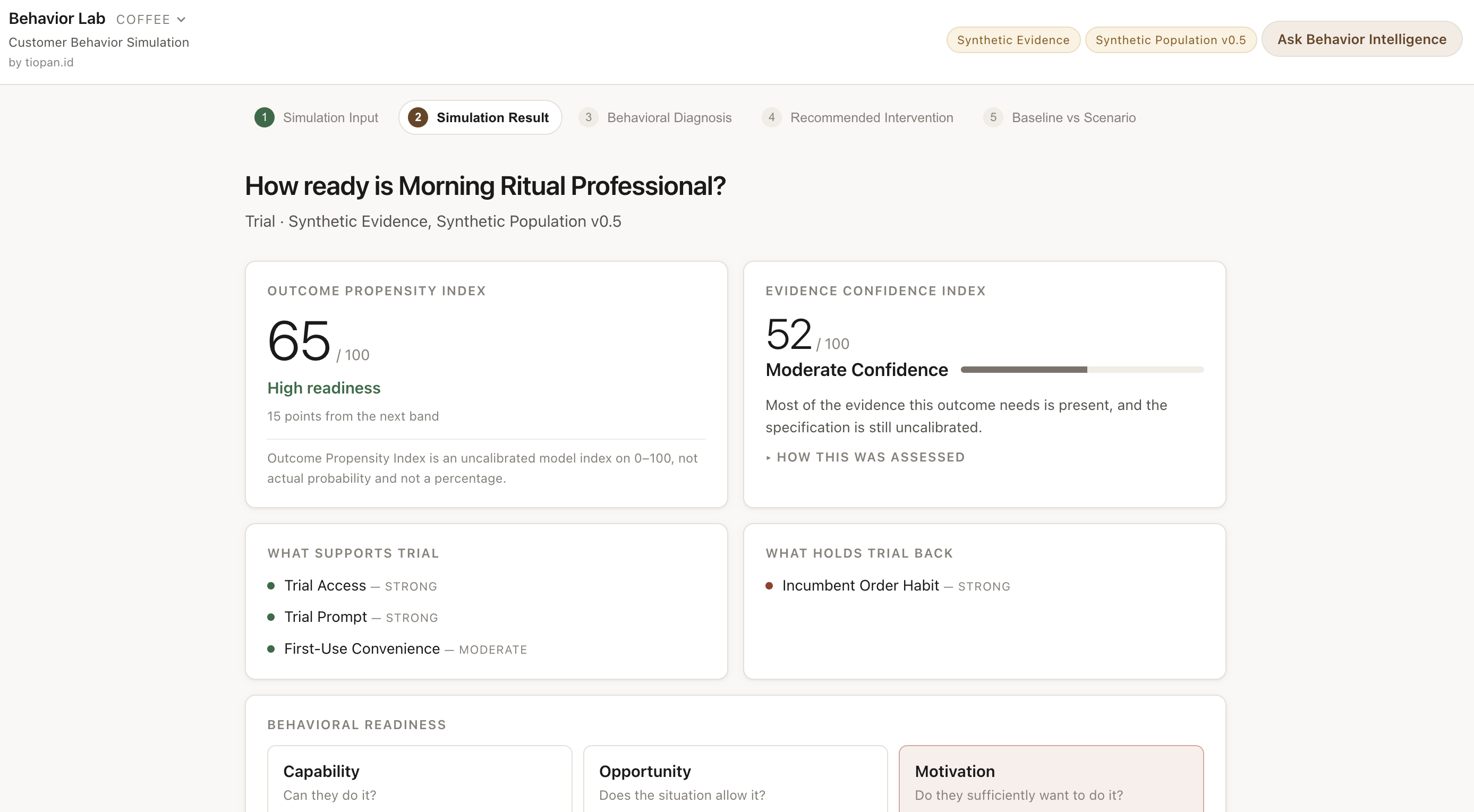Image resolution: width=1474 pixels, height=812 pixels.
Task: Switch to Baseline vs Scenario step
Action: pyautogui.click(x=1059, y=117)
